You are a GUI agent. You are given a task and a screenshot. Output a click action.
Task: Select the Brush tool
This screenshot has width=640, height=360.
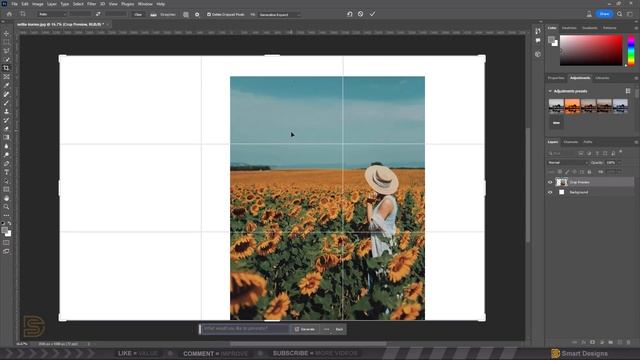point(6,102)
